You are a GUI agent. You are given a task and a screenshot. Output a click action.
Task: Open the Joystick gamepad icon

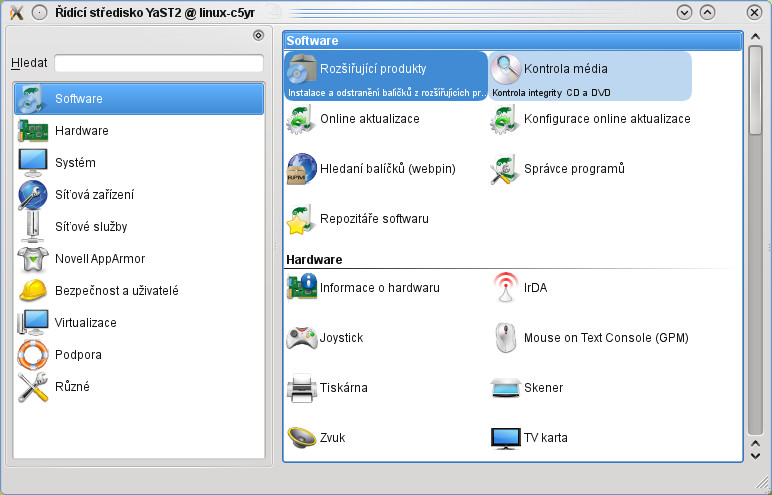pyautogui.click(x=302, y=338)
